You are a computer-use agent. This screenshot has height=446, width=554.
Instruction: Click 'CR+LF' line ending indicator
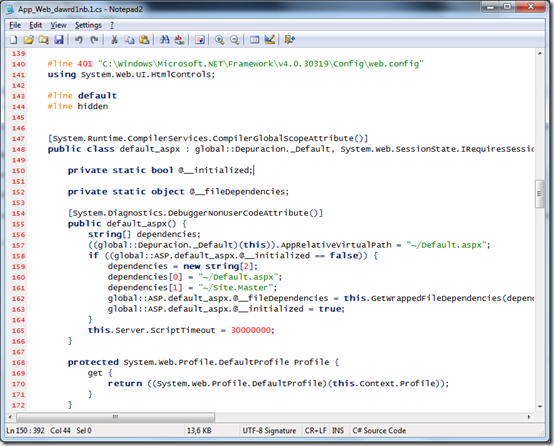pos(316,430)
